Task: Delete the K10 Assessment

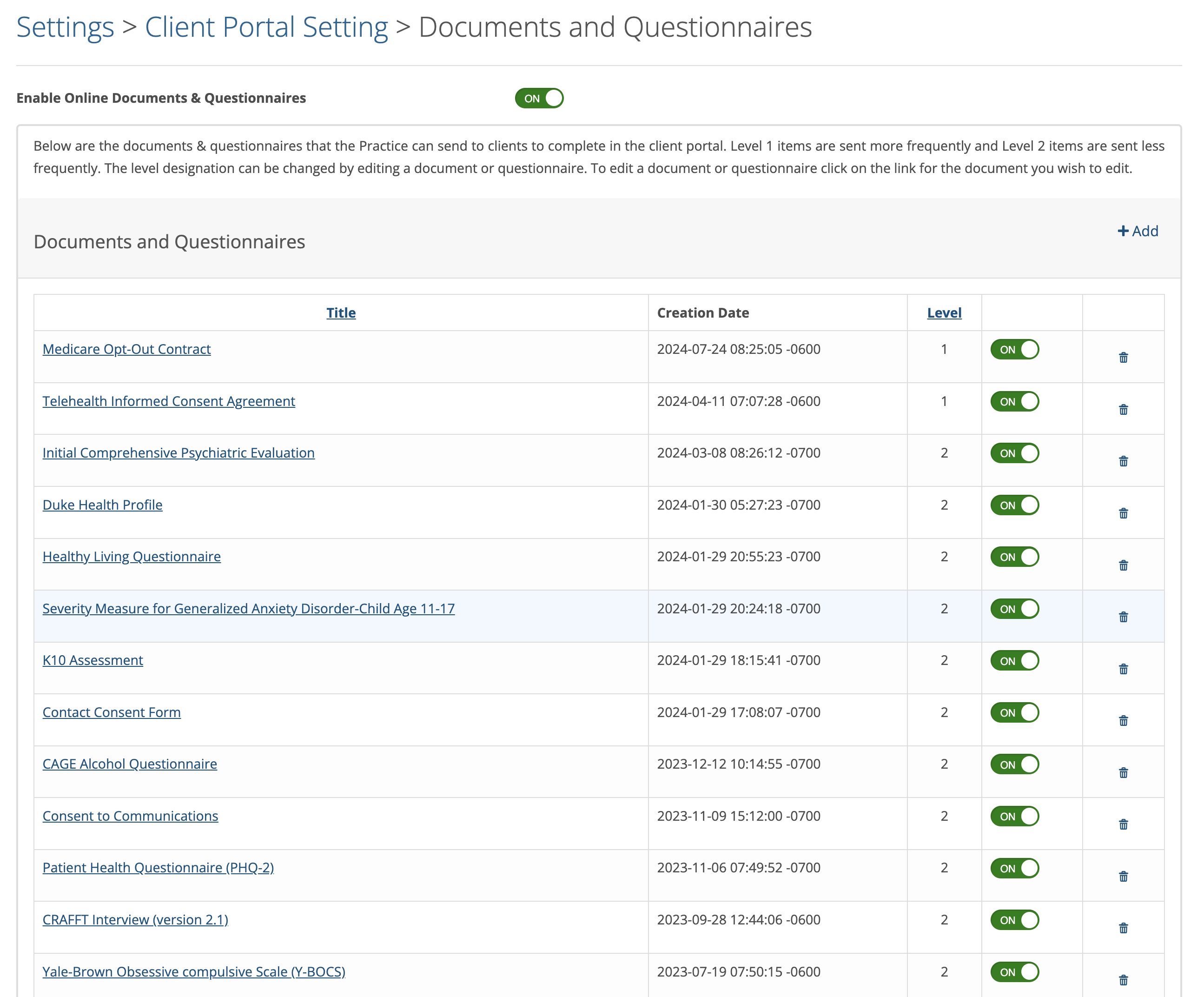Action: (1123, 668)
